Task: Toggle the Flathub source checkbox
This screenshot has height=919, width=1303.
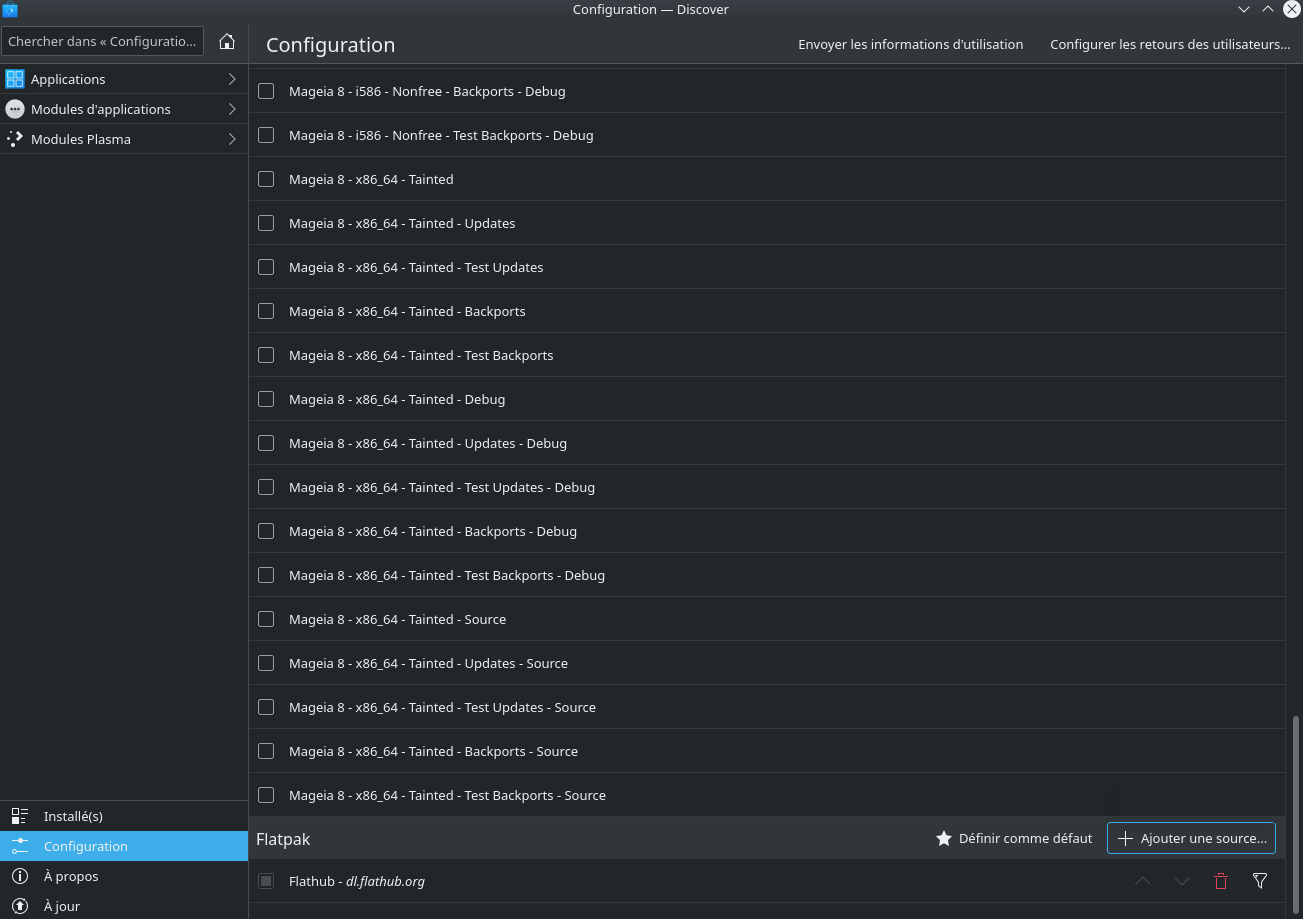Action: [266, 881]
